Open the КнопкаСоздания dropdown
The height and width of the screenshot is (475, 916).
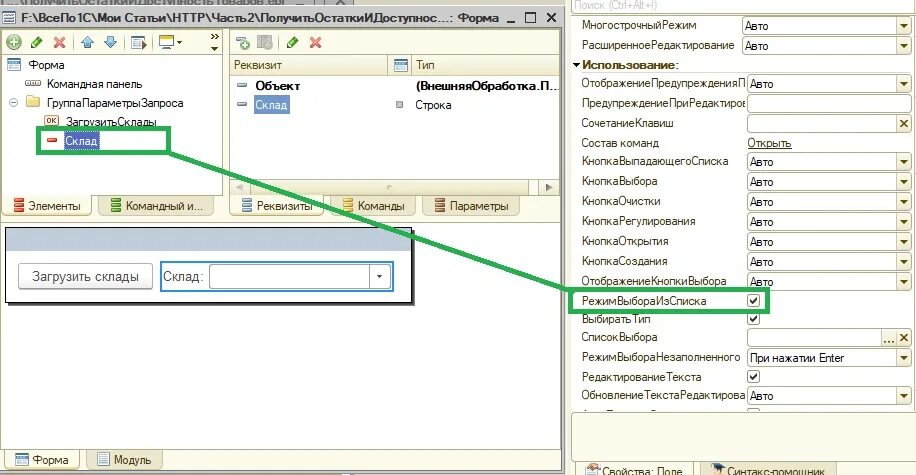904,262
